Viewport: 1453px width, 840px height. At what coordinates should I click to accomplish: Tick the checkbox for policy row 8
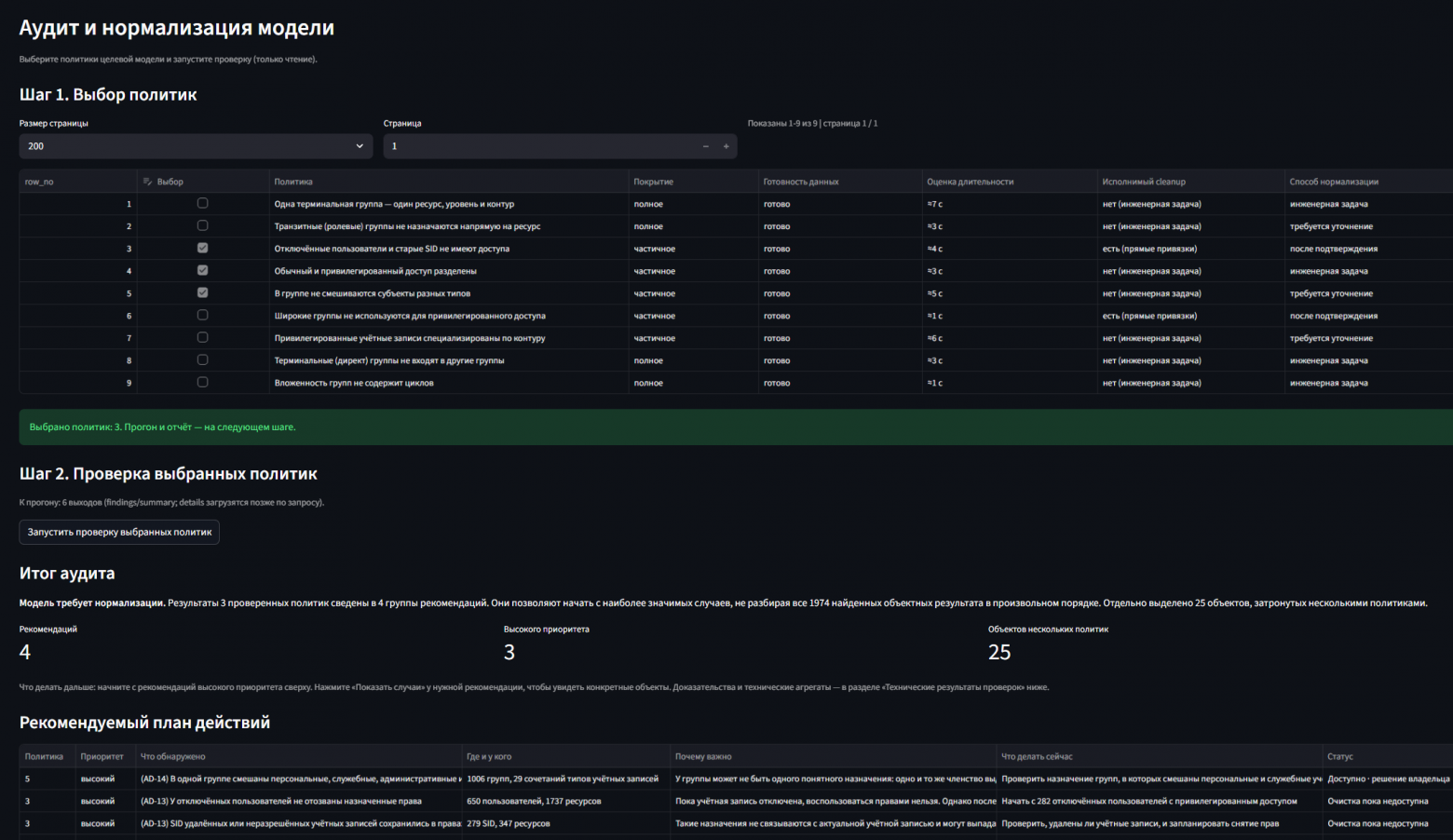(x=202, y=359)
